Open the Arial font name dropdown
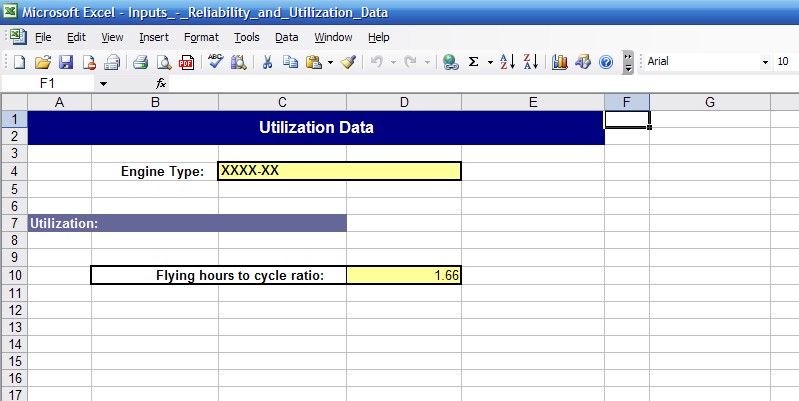799x401 pixels. tap(765, 62)
